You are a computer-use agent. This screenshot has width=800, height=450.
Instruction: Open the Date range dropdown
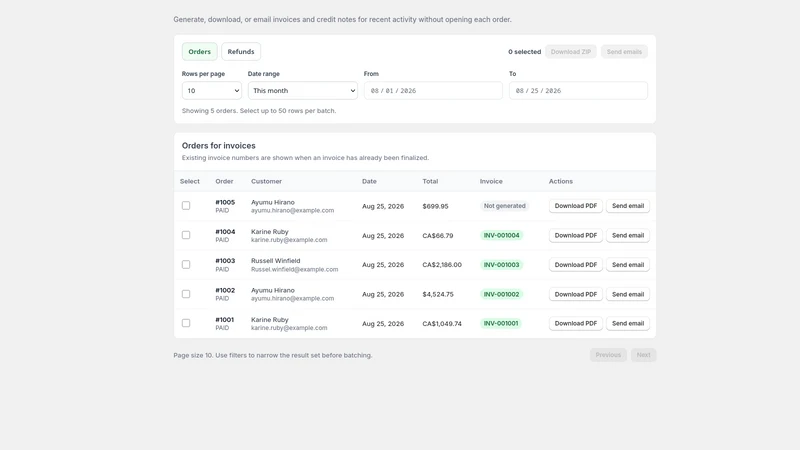(x=303, y=91)
